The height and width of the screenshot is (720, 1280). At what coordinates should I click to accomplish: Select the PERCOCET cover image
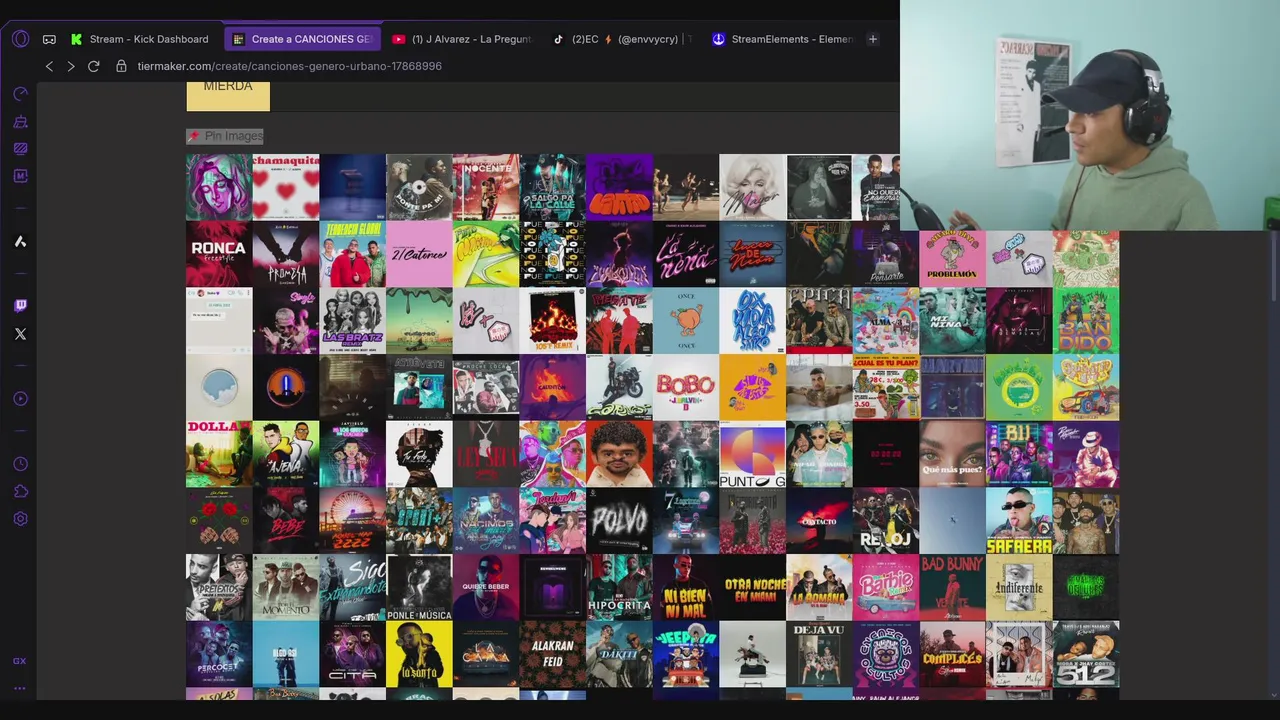219,654
